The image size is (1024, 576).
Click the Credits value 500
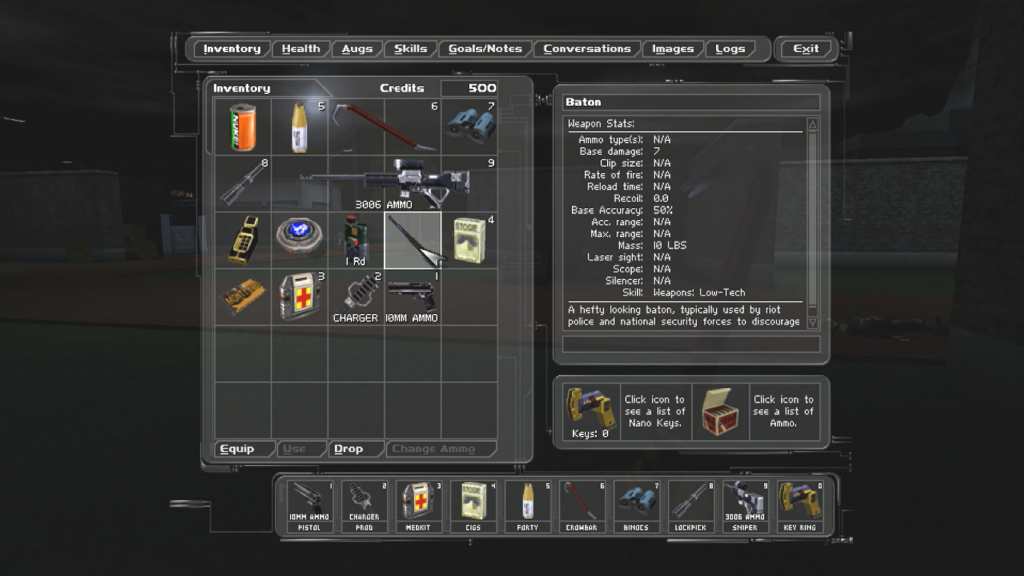(482, 88)
